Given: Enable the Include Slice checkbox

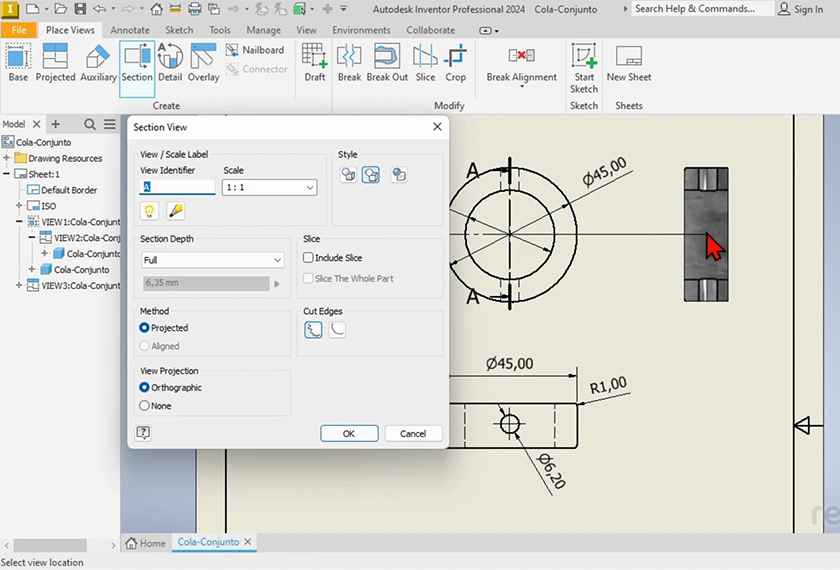Looking at the screenshot, I should 309,258.
